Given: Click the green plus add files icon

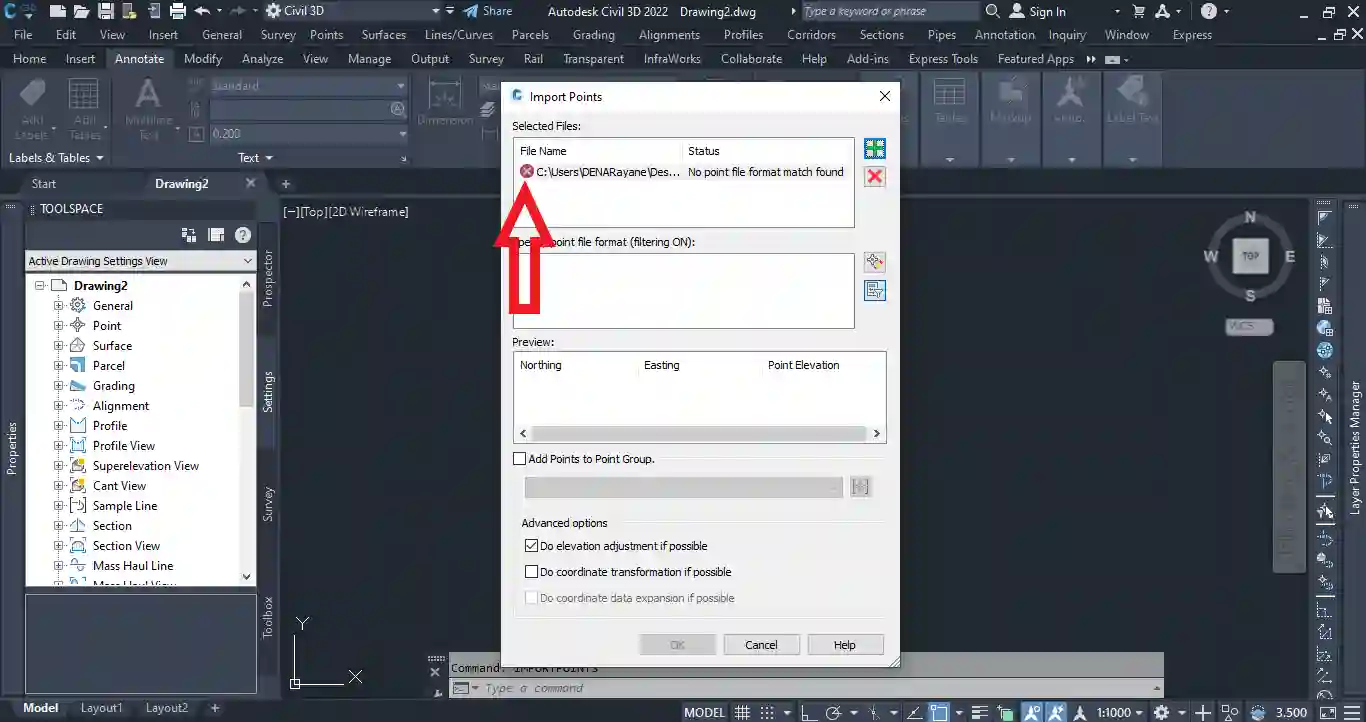Looking at the screenshot, I should click(874, 149).
